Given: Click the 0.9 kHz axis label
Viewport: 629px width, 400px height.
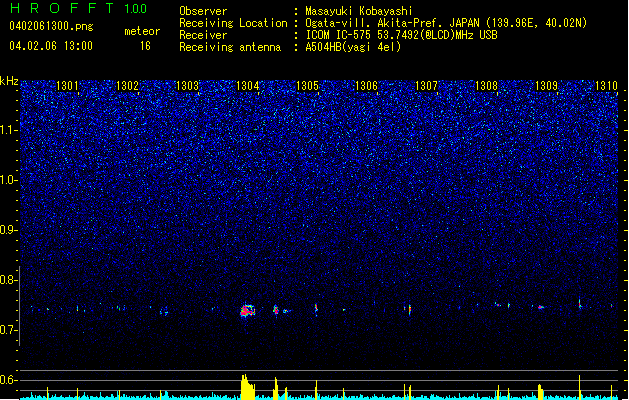Looking at the screenshot, I should [9, 230].
